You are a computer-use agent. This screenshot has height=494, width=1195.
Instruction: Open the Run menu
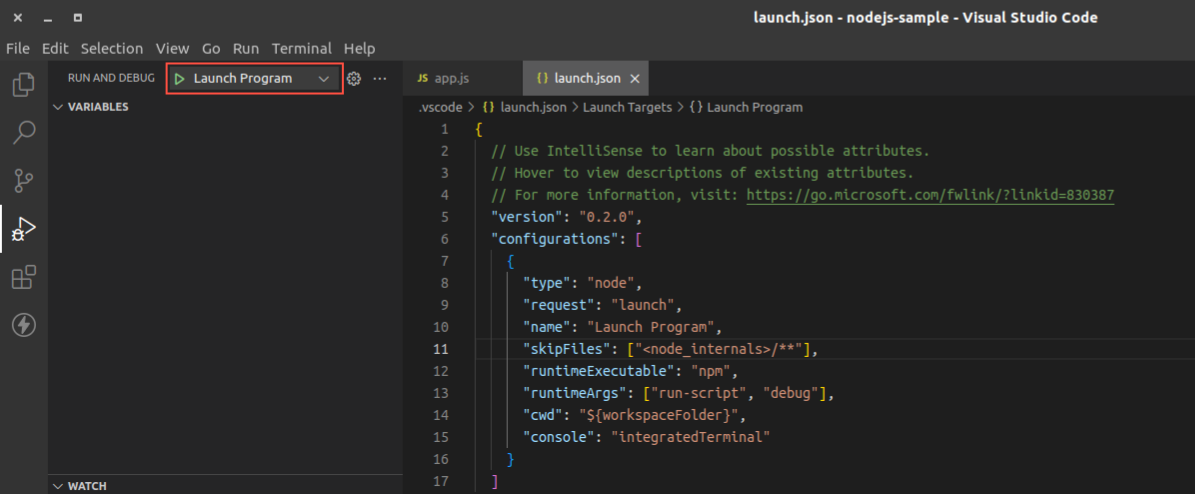coord(246,48)
